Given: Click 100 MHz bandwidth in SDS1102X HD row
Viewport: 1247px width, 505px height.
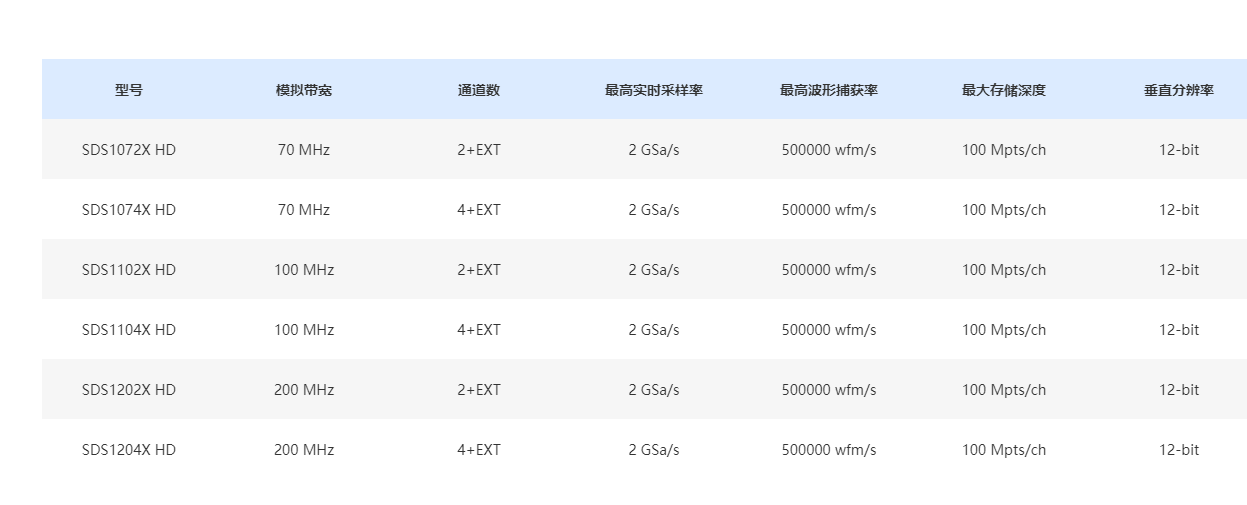Looking at the screenshot, I should [x=304, y=270].
